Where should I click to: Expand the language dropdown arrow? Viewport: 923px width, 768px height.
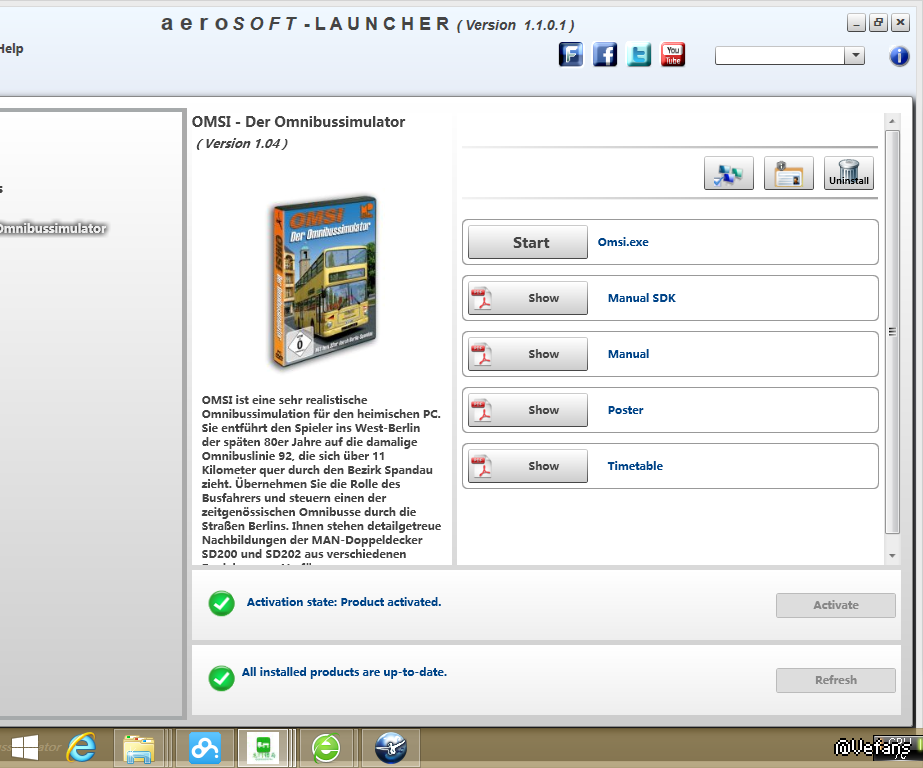tap(855, 56)
